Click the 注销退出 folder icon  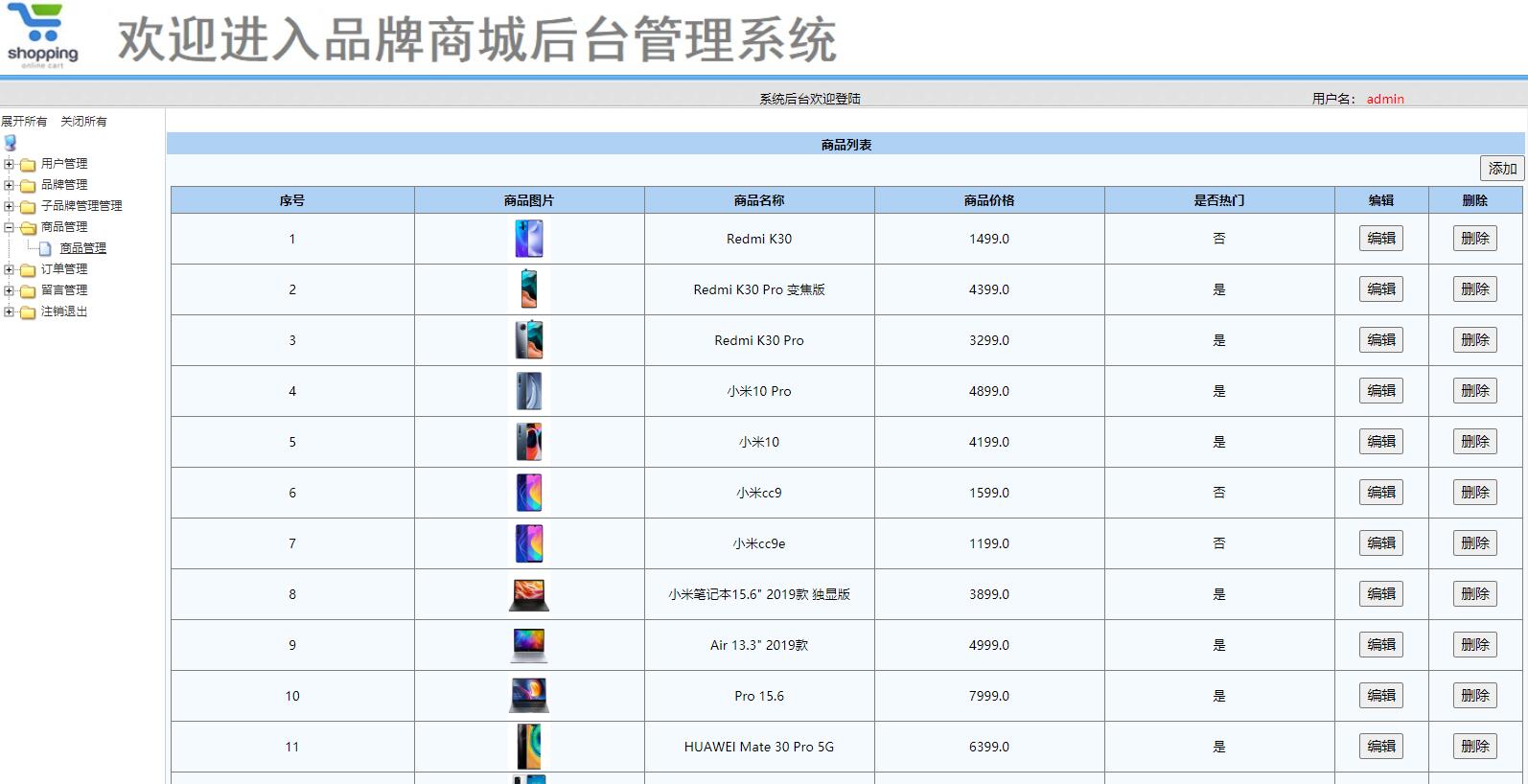[28, 311]
